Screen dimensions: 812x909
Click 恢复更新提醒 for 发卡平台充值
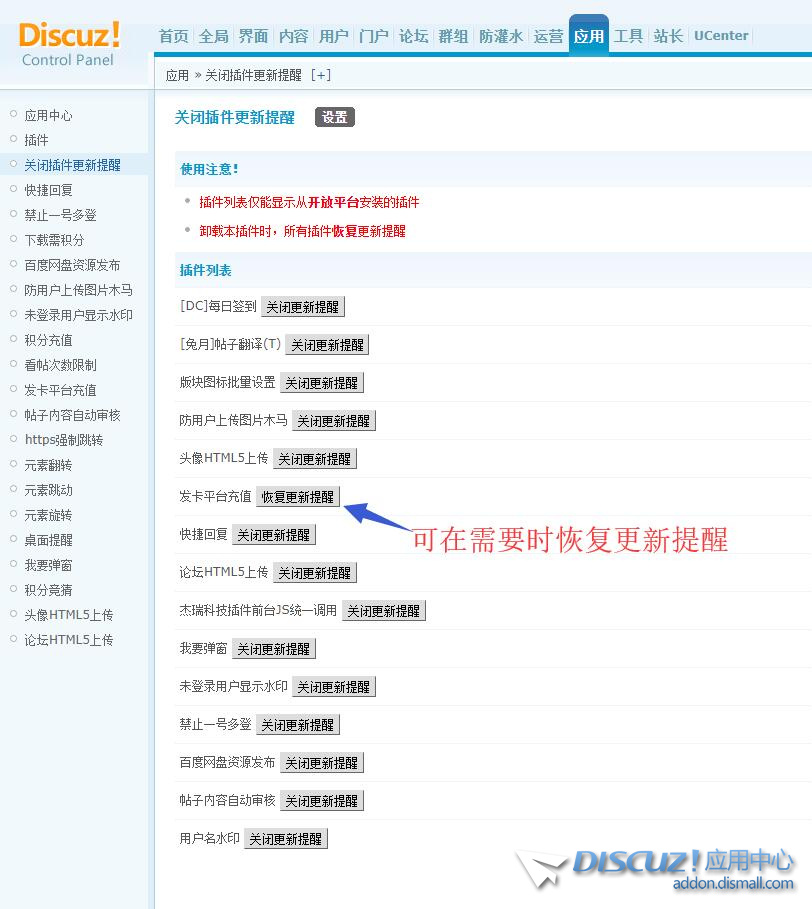[x=298, y=497]
